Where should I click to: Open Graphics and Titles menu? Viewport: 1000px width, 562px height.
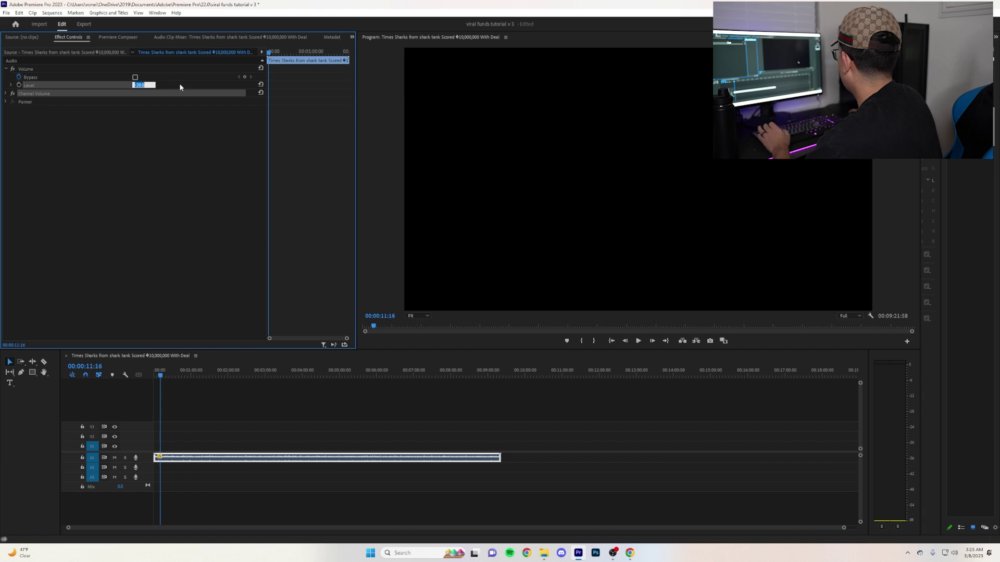[x=108, y=13]
